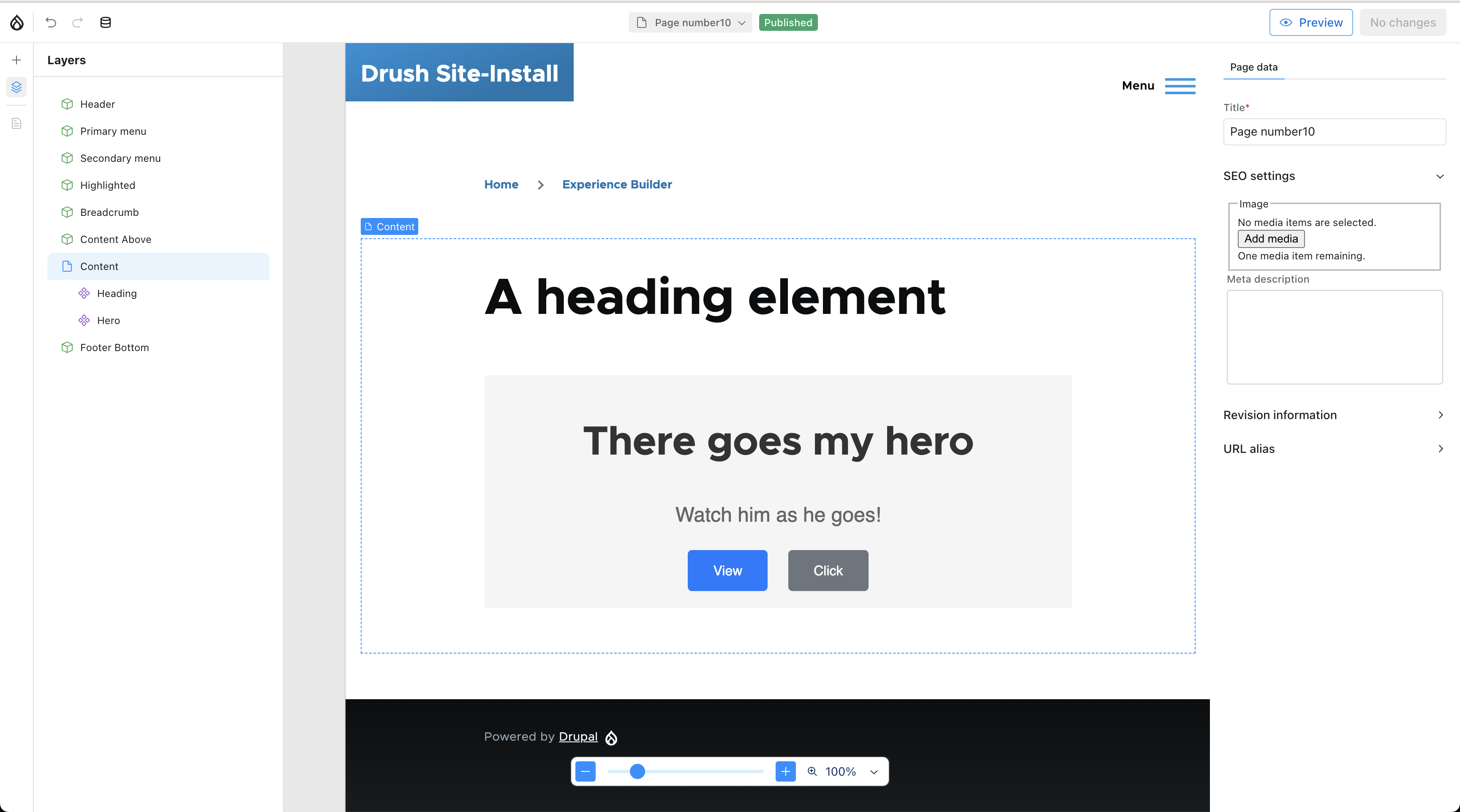Click the eye icon on the Preview button
Image resolution: width=1460 pixels, height=812 pixels.
click(1286, 23)
